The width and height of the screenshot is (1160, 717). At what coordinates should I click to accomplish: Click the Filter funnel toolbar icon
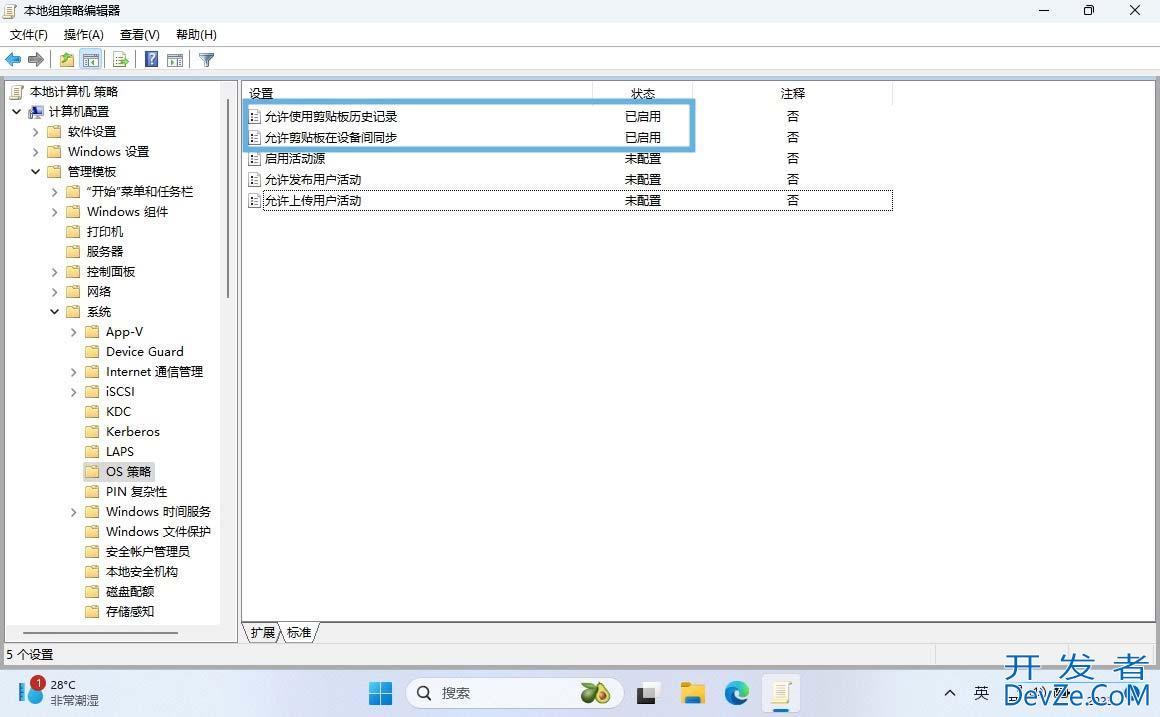point(206,60)
